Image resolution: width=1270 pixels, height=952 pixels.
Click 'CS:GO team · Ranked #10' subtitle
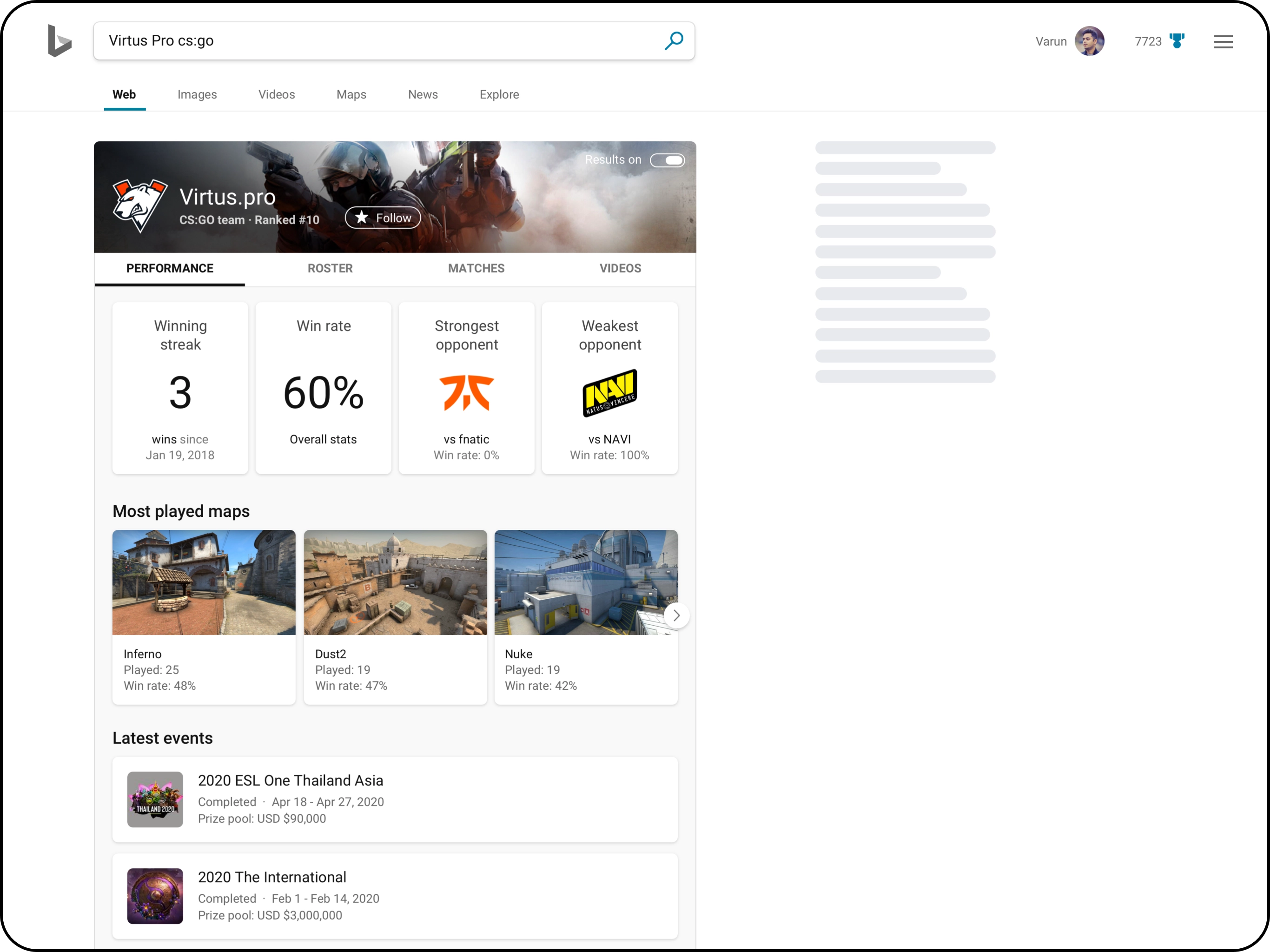tap(249, 220)
